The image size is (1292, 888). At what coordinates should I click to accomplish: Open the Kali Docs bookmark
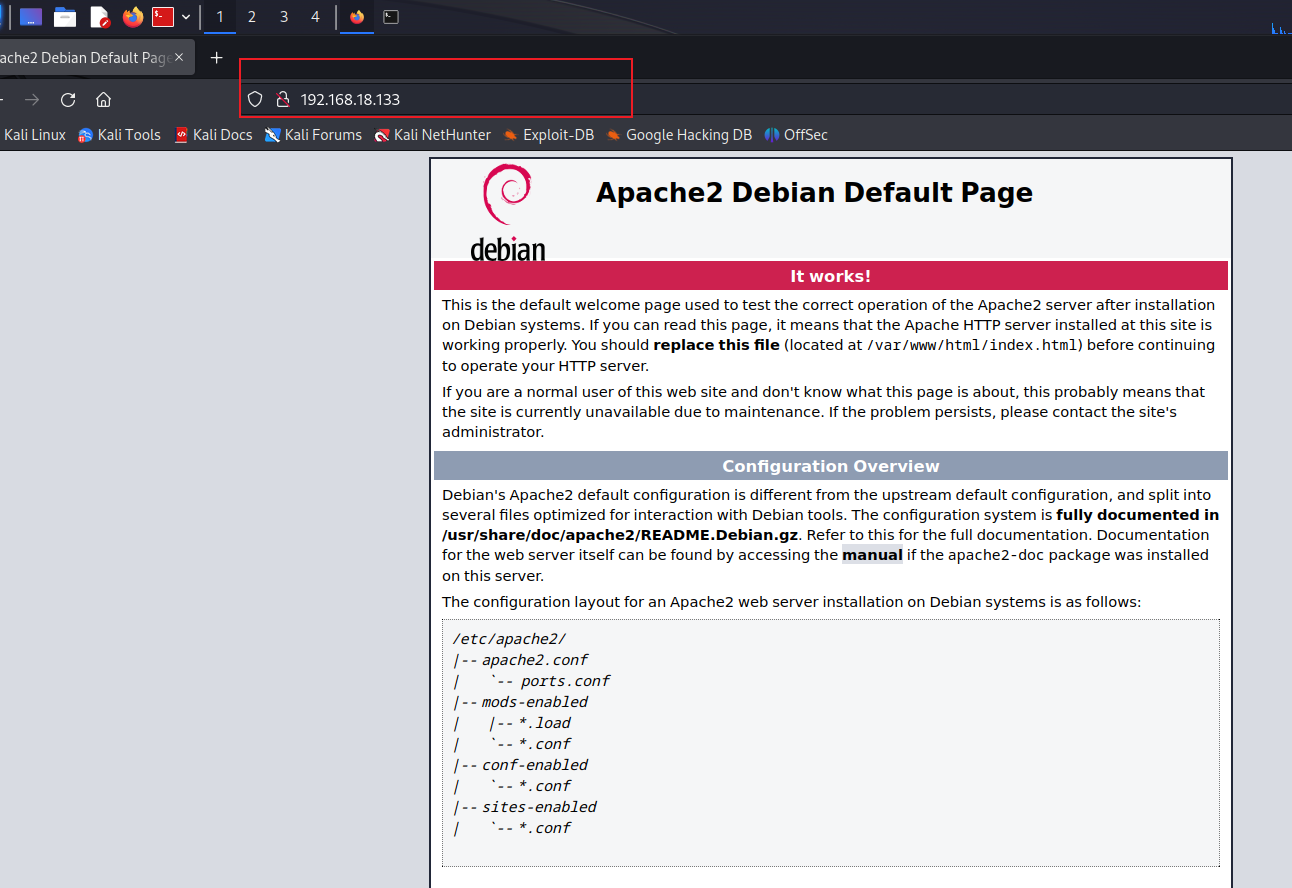click(x=213, y=135)
